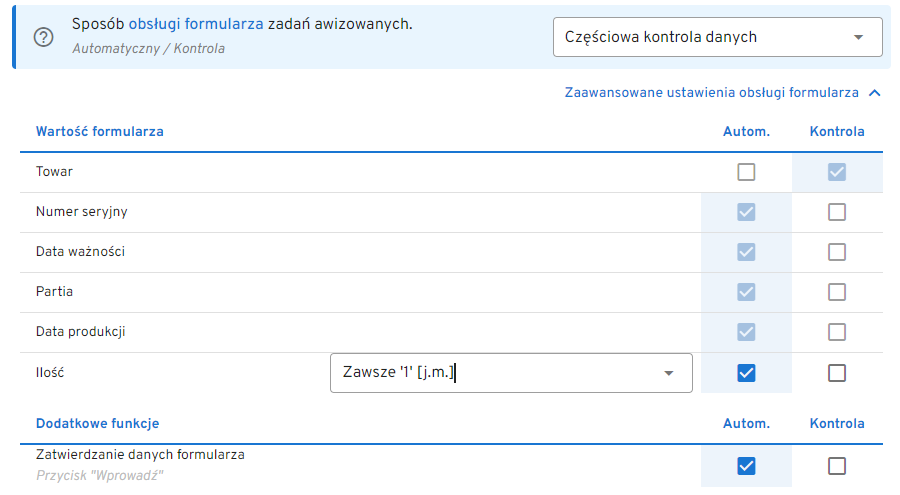Toggle Autom. checkbox for Numer seryjny

click(x=746, y=212)
